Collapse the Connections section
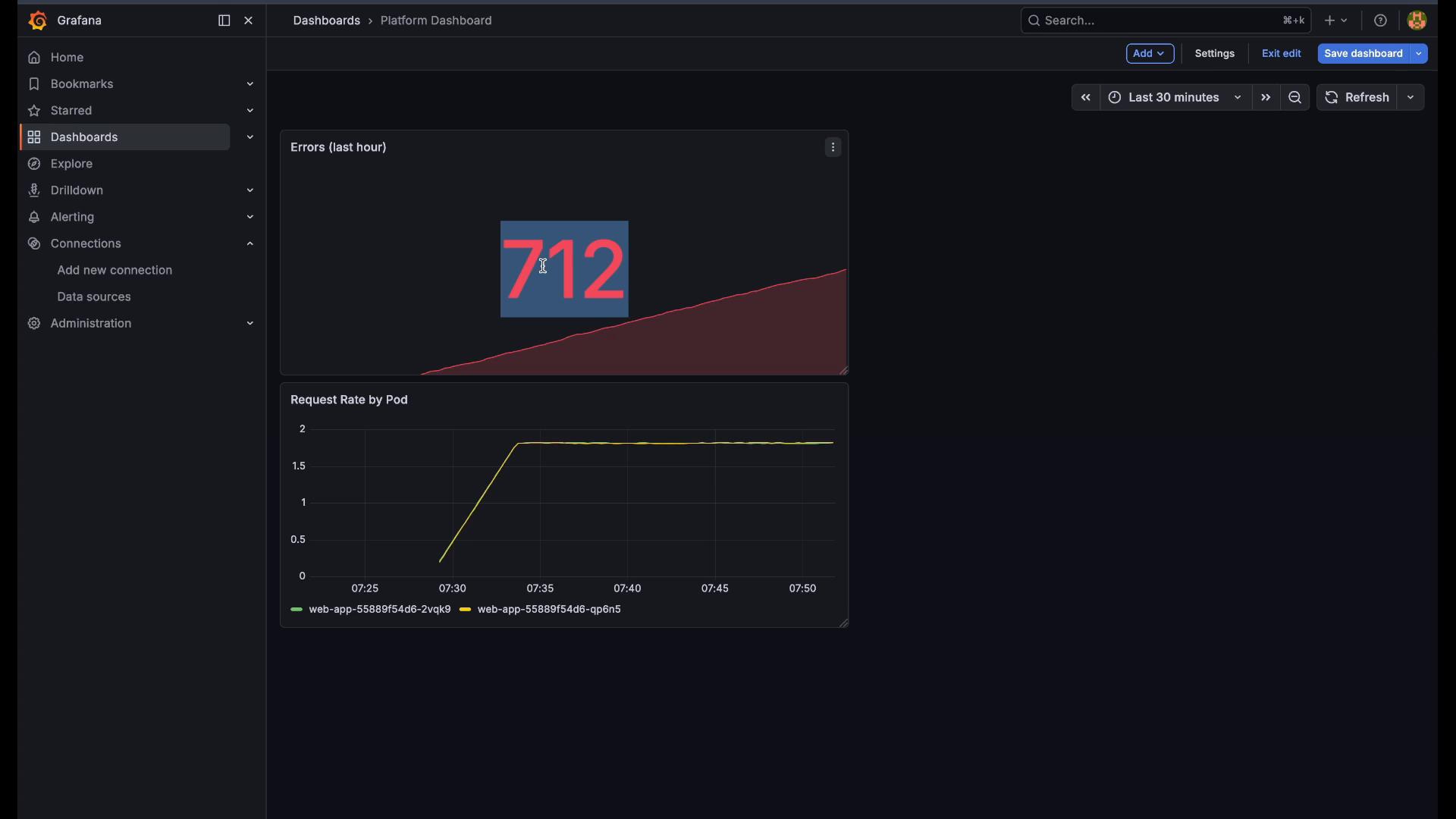The height and width of the screenshot is (819, 1456). [x=249, y=243]
